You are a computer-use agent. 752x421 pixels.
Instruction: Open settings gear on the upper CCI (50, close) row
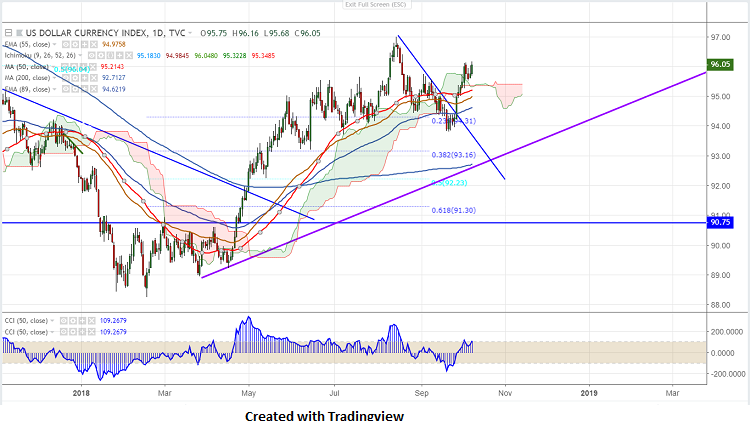(73, 321)
